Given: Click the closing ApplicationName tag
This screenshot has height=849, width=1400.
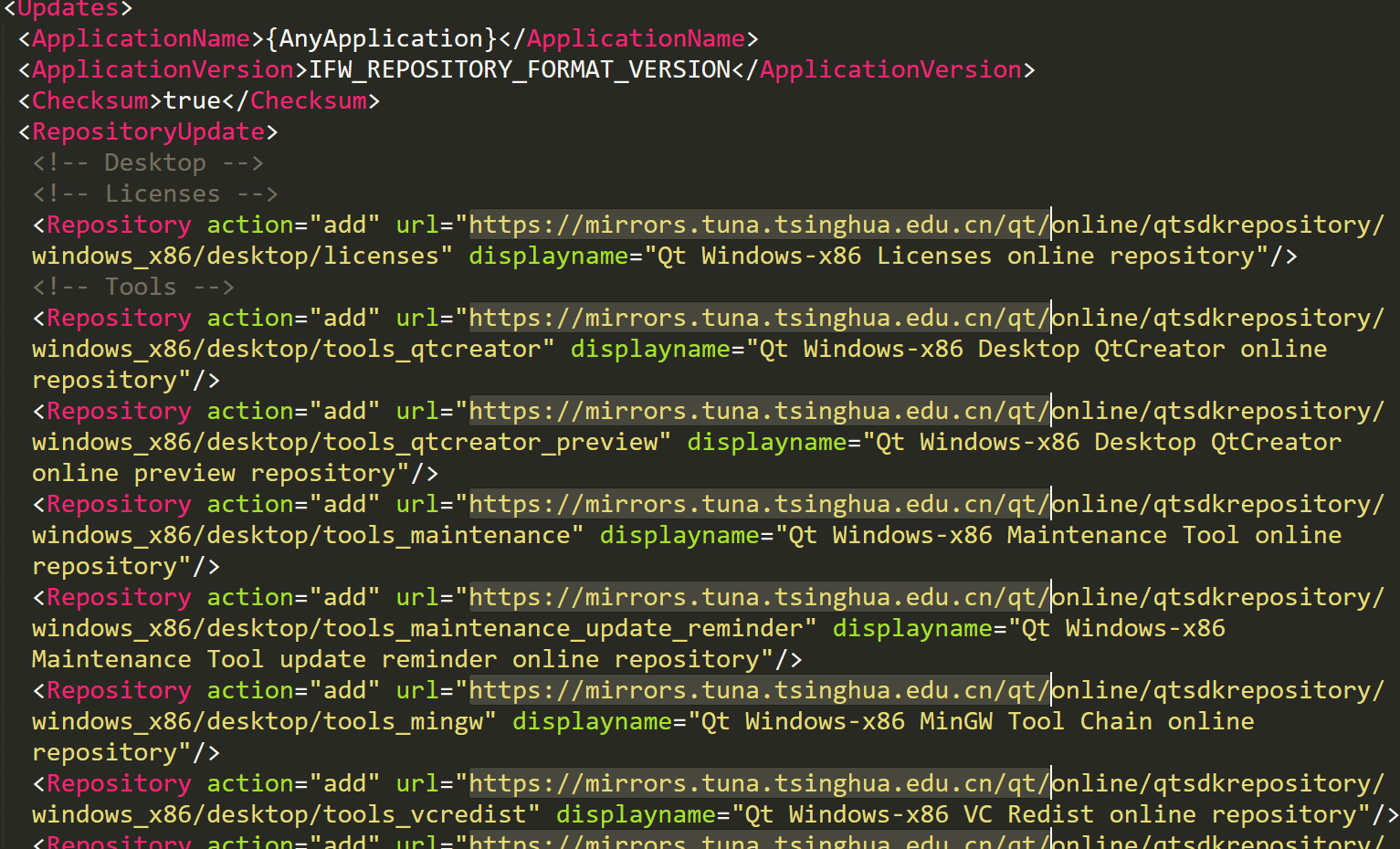Looking at the screenshot, I should click(x=628, y=38).
